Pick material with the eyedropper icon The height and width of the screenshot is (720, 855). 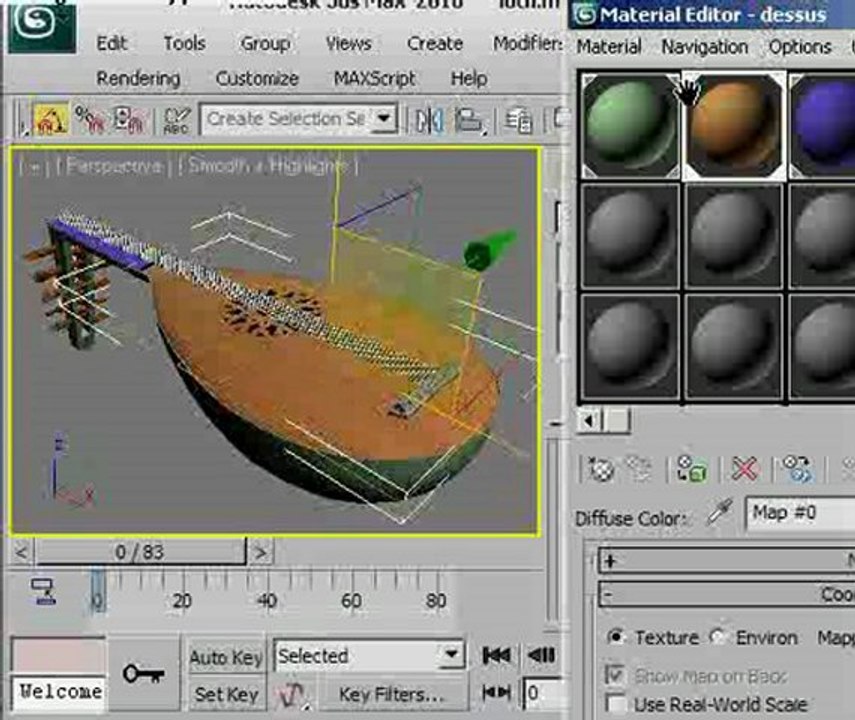(719, 513)
